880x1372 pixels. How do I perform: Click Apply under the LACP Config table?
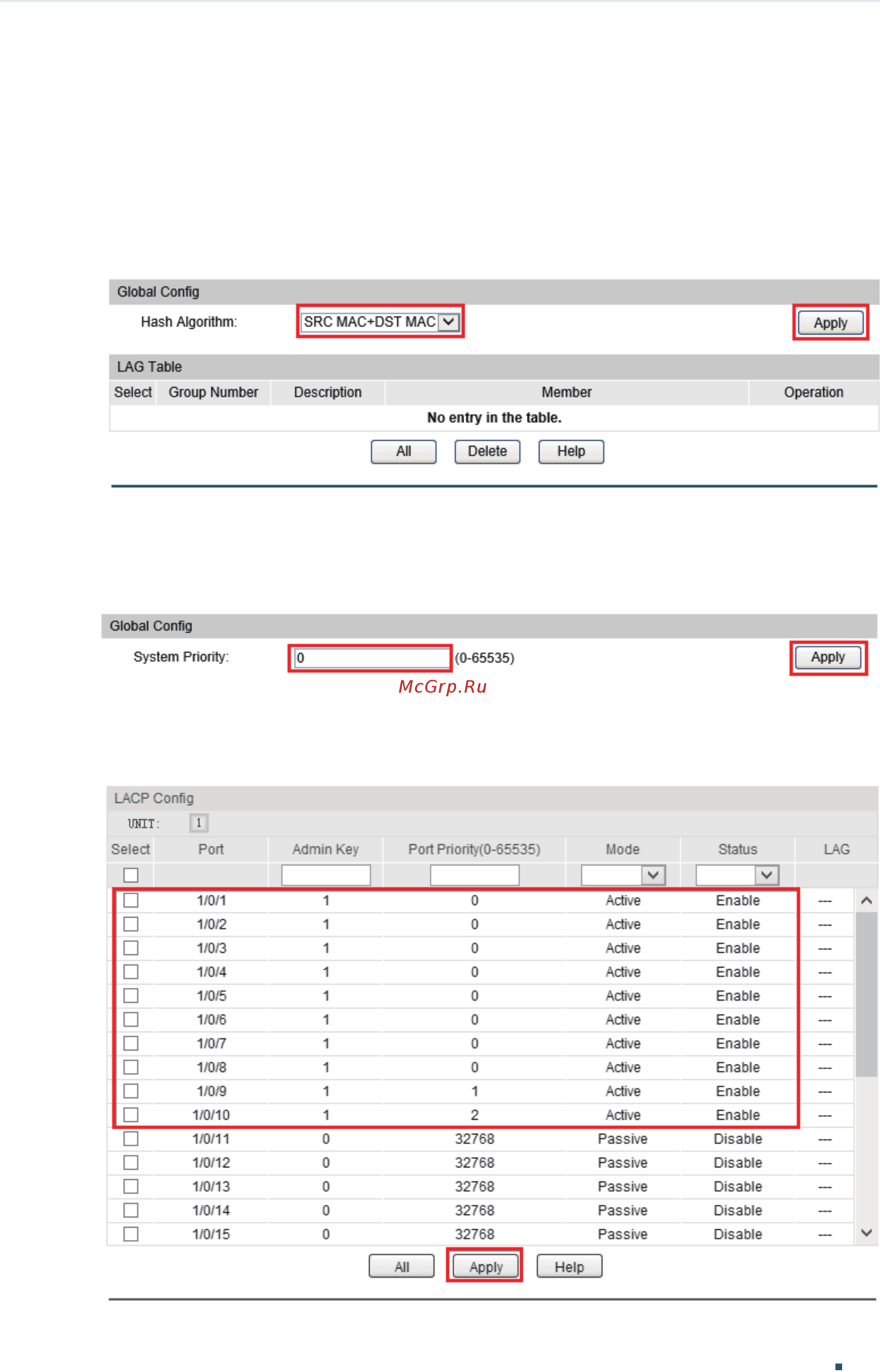[486, 1267]
